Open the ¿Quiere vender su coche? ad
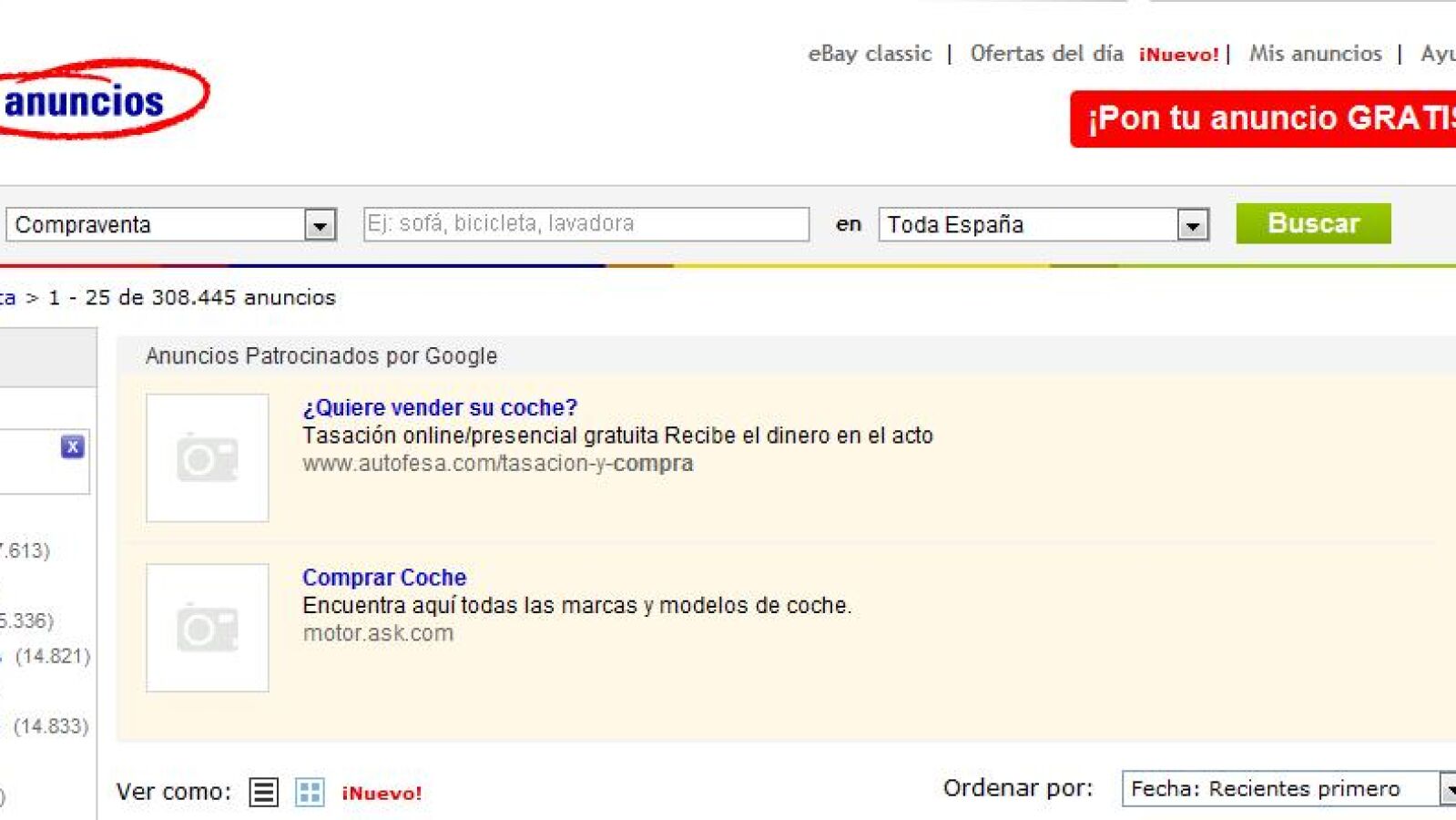1456x820 pixels. (440, 407)
